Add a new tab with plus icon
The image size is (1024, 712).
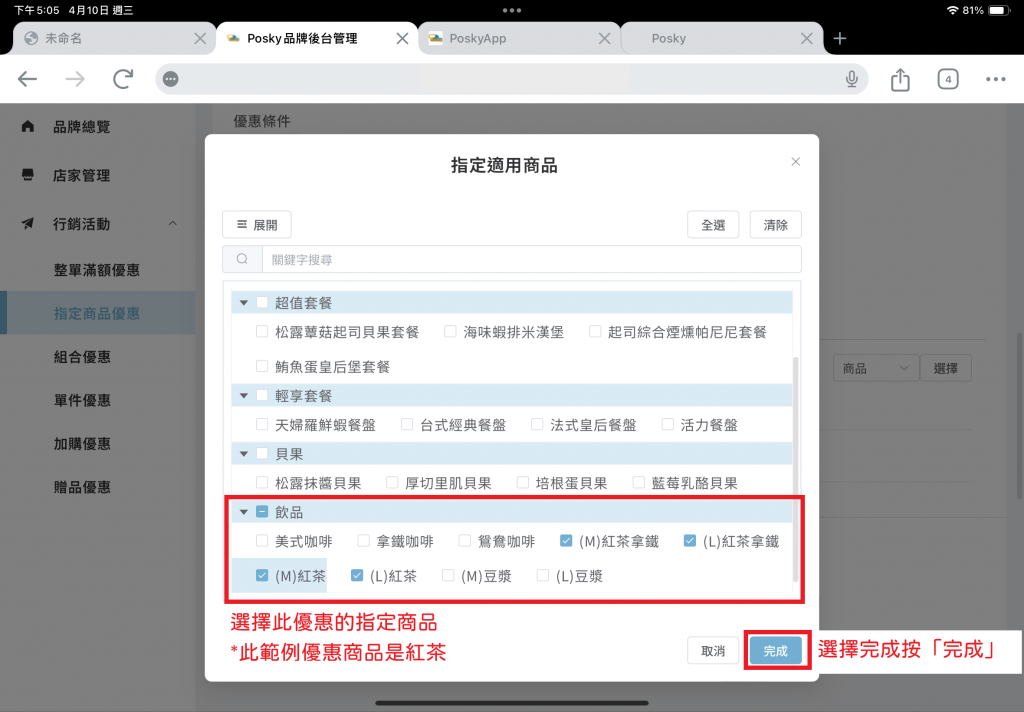tap(840, 39)
